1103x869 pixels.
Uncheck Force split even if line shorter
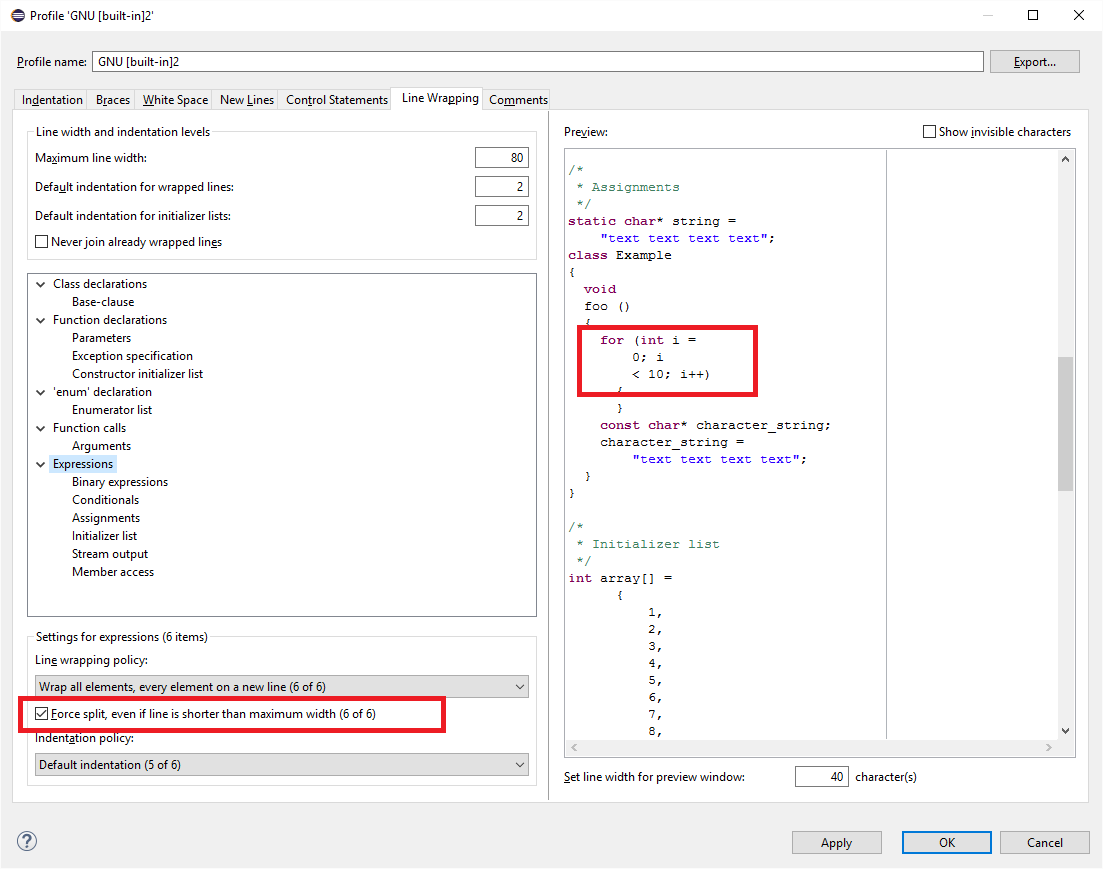(42, 714)
